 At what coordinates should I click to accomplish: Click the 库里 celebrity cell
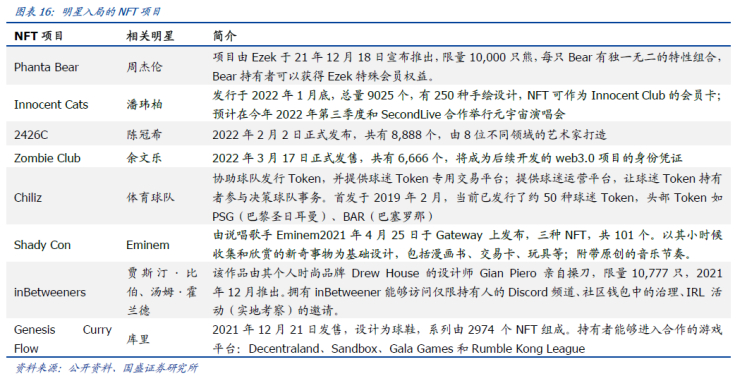[138, 339]
